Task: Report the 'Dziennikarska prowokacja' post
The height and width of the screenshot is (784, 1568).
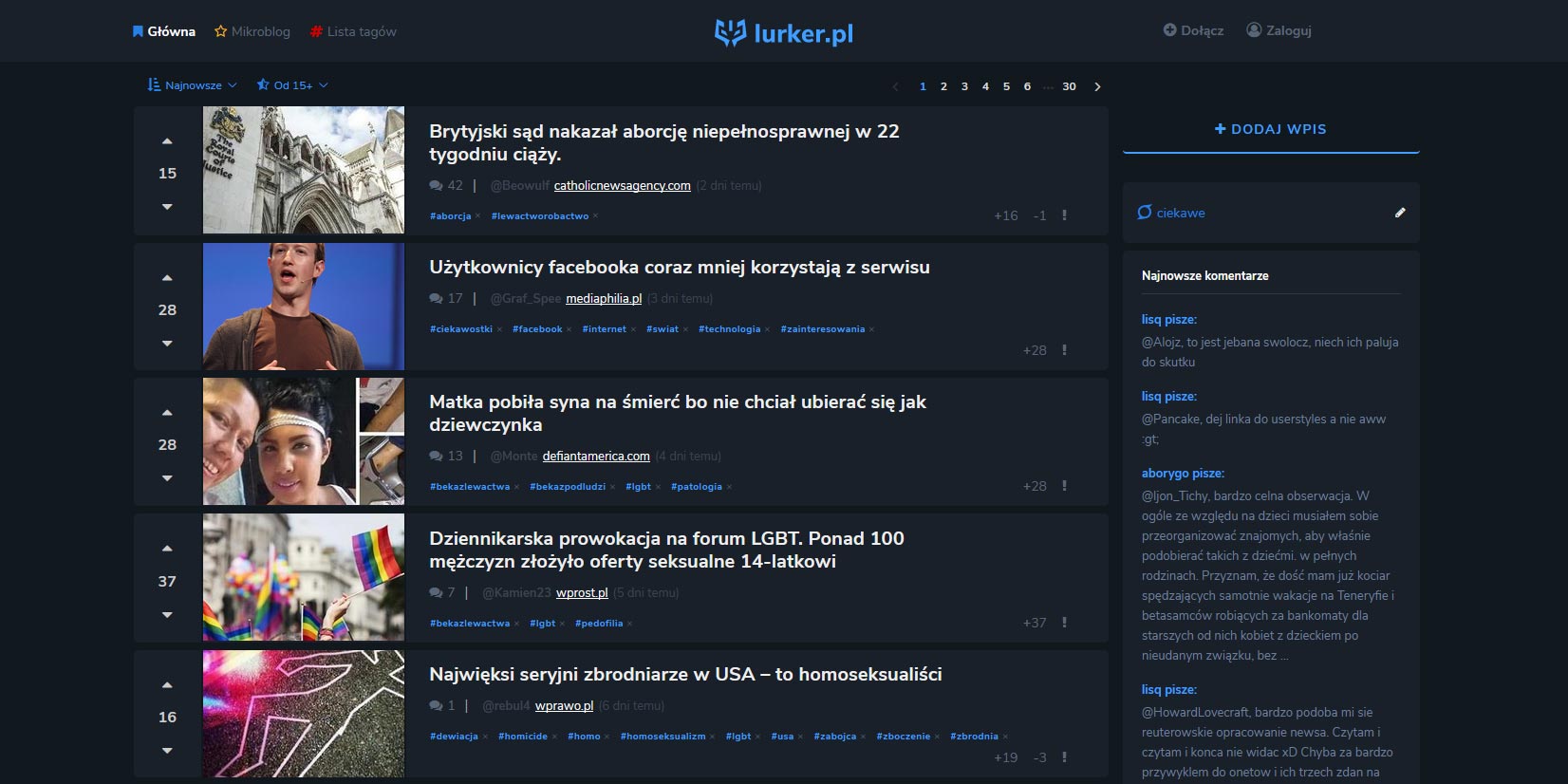Action: (x=1064, y=623)
